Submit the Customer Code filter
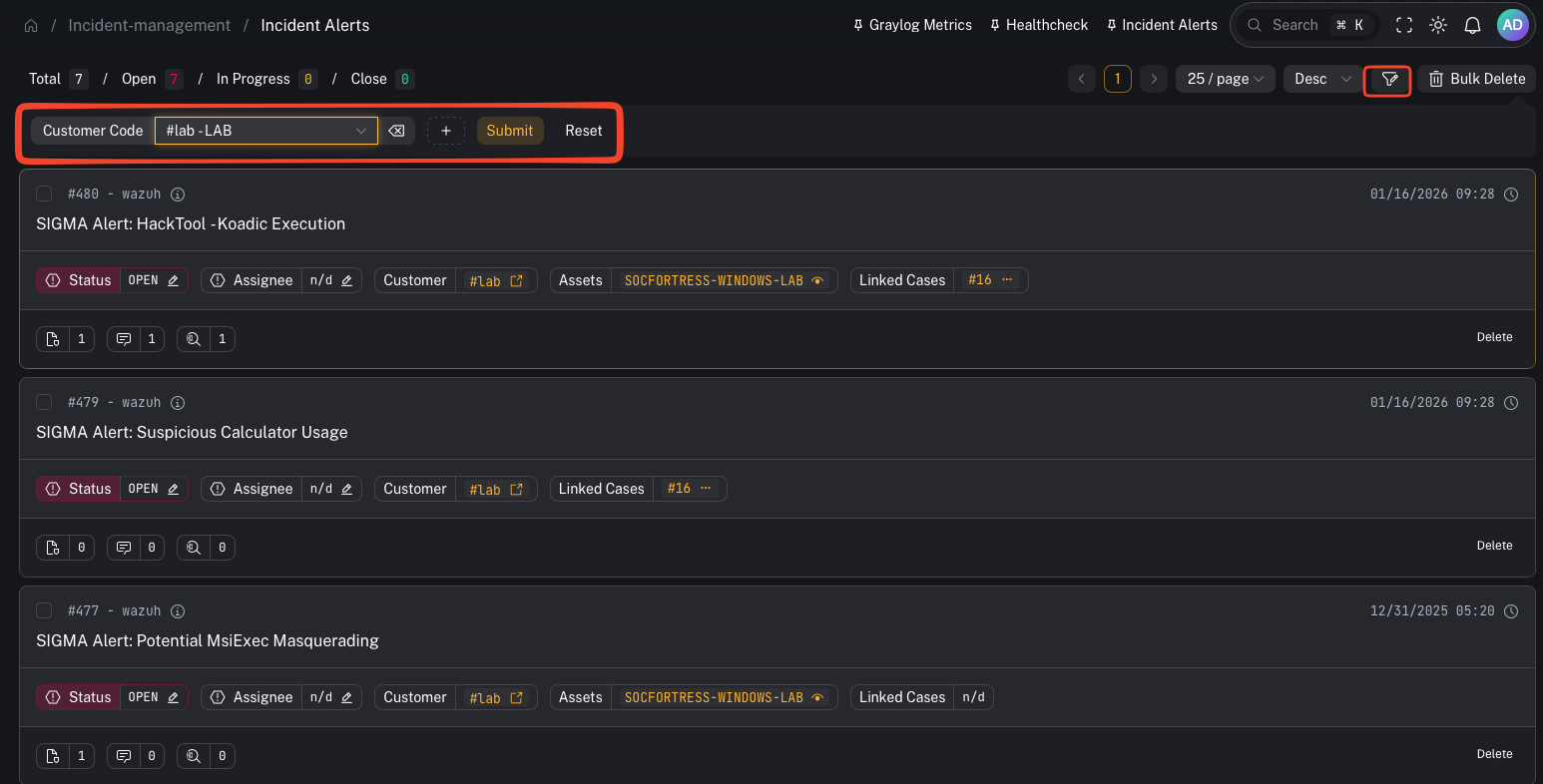 click(510, 130)
